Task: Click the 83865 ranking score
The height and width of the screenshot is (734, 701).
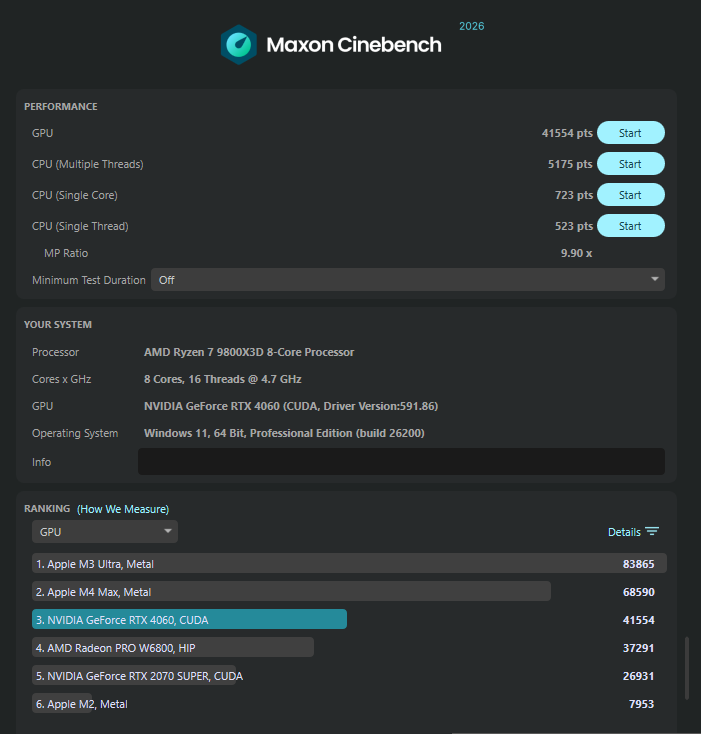Action: click(x=638, y=564)
